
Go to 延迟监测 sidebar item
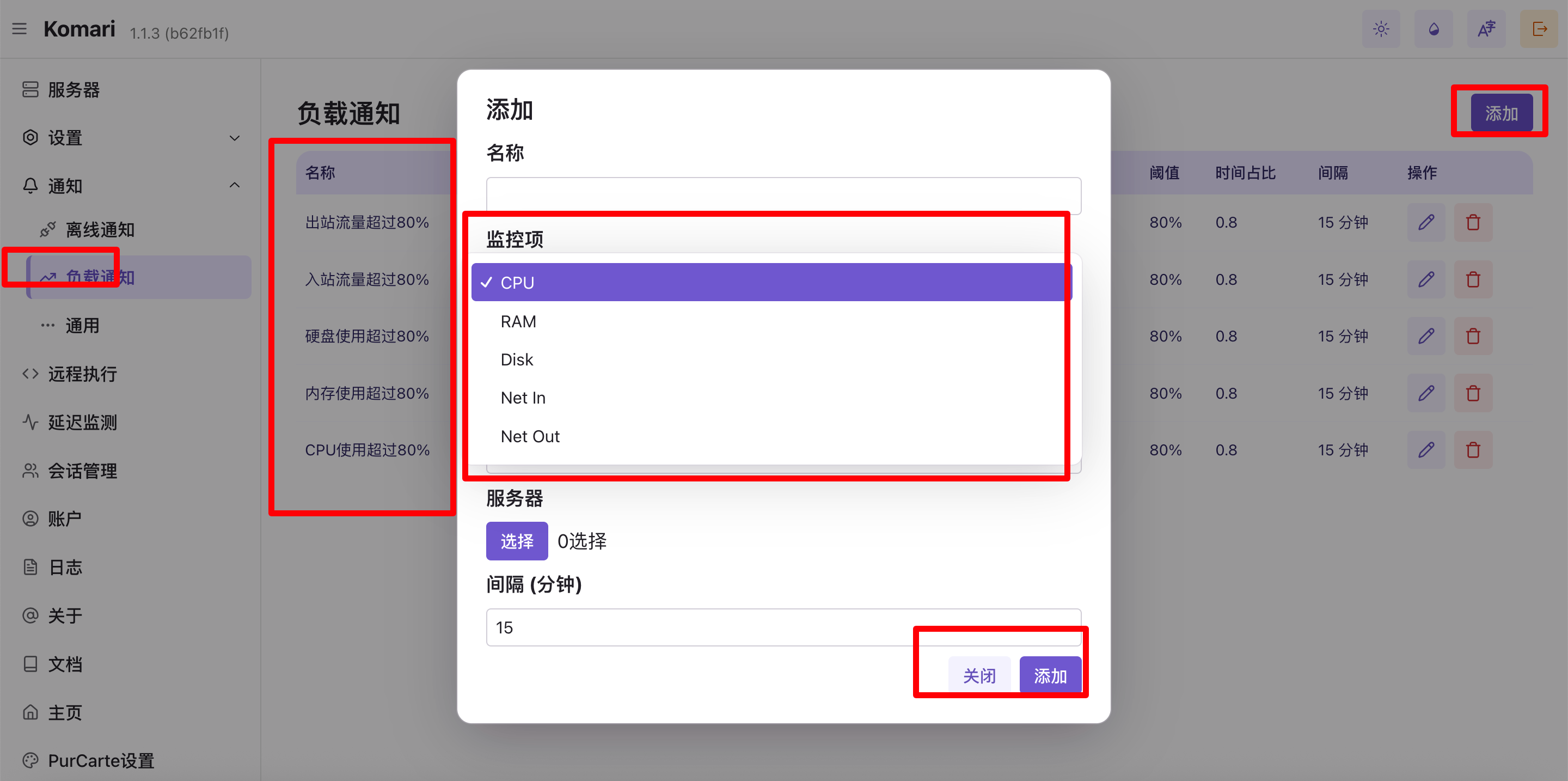tap(82, 423)
